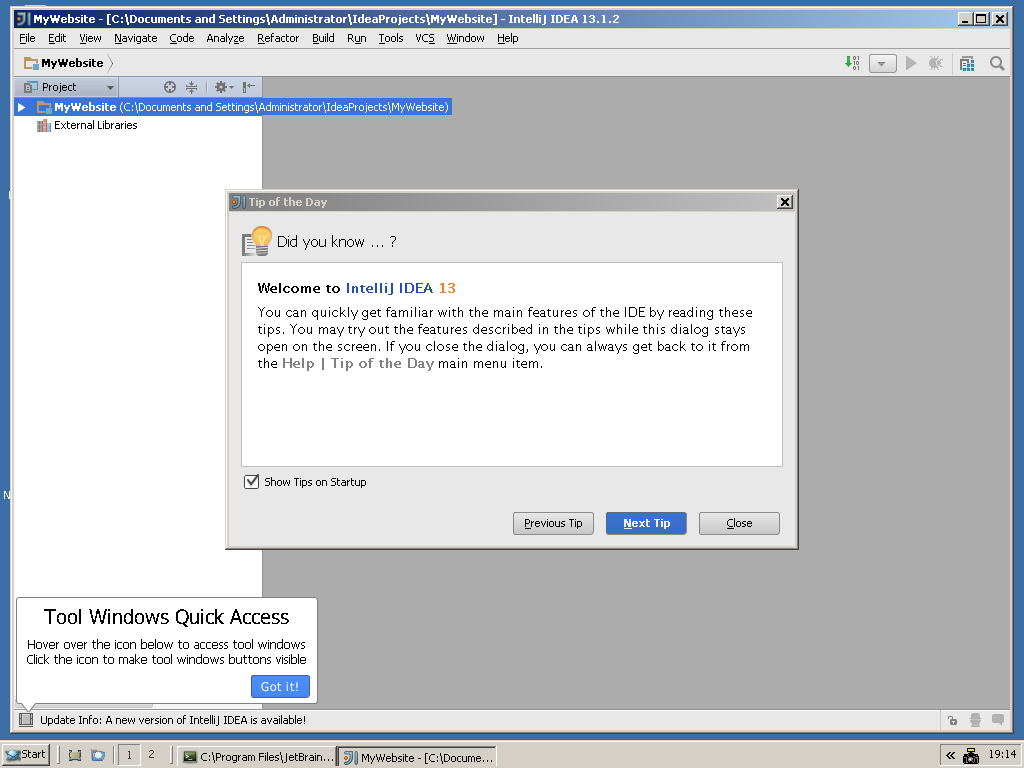Expand system tray hidden icons chevron
The image size is (1024, 768).
[x=950, y=756]
